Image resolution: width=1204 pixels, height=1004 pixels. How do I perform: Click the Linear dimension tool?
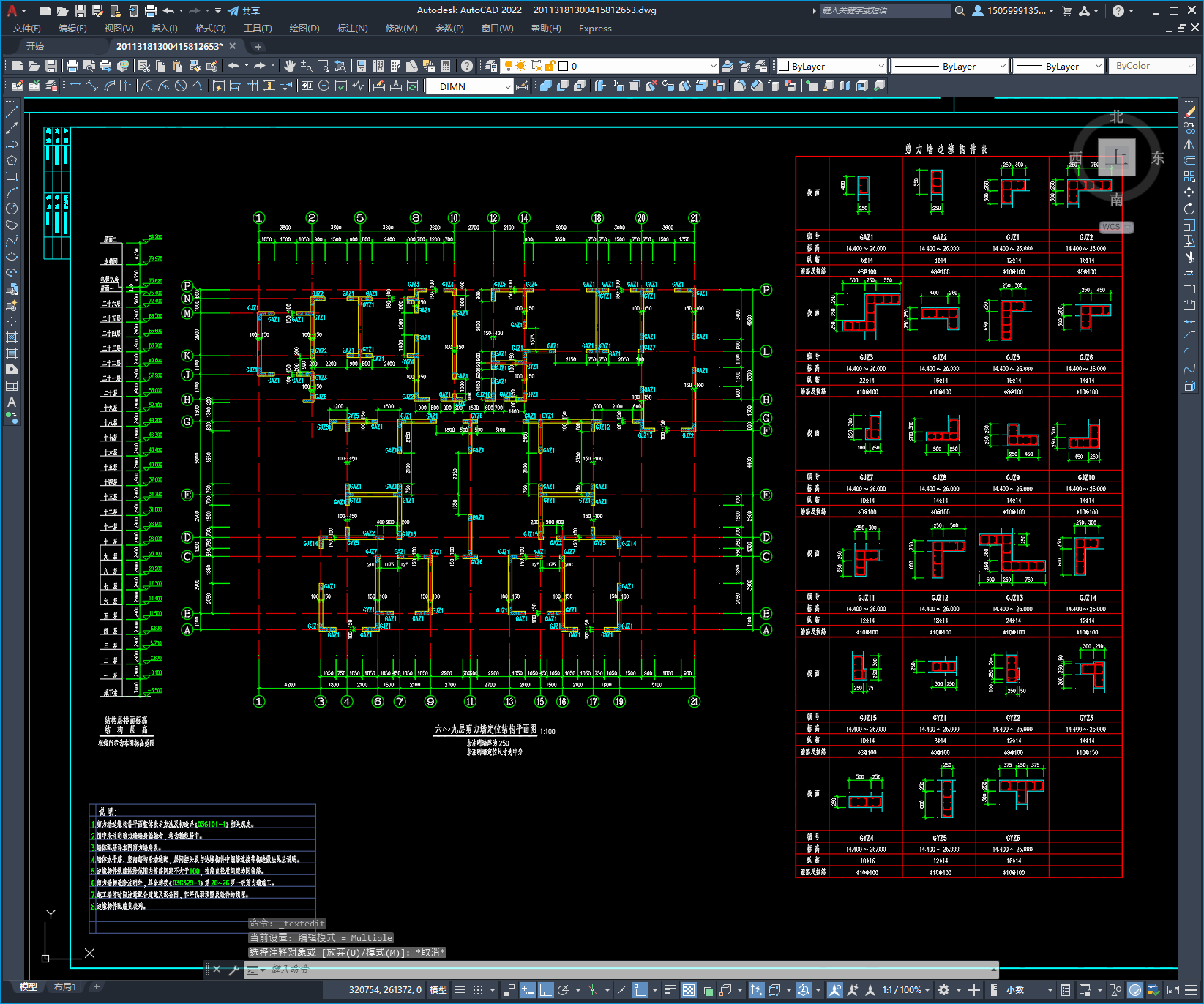coord(75,86)
